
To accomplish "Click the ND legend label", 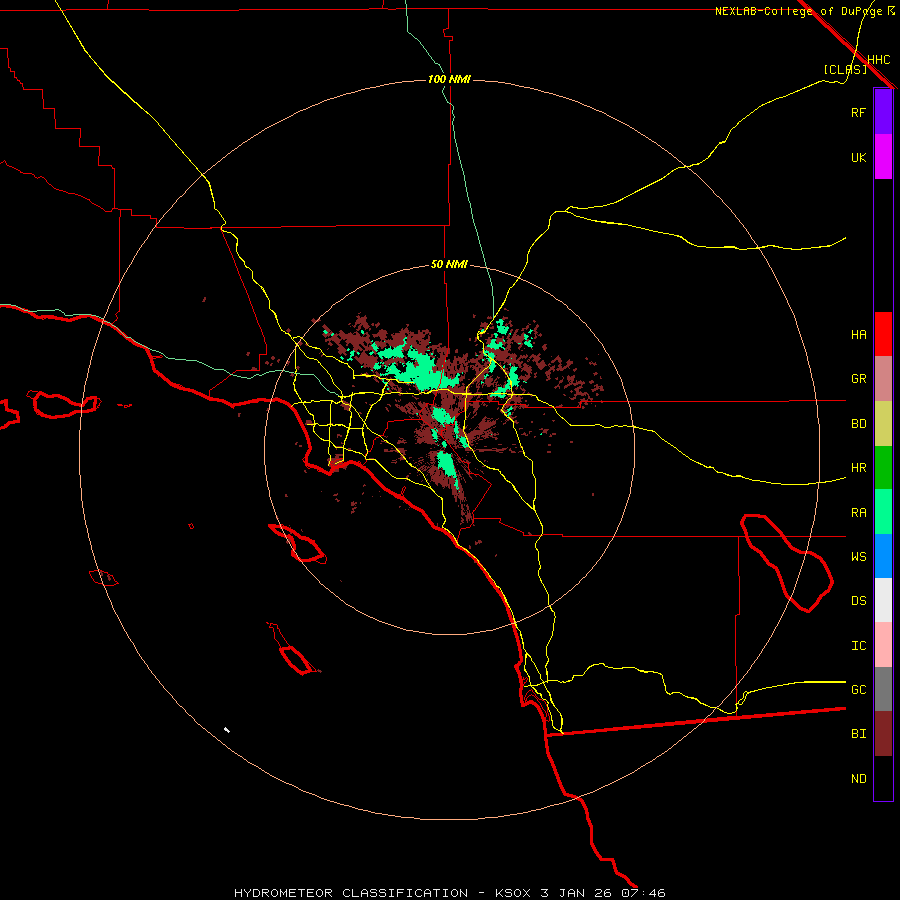I will 858,779.
